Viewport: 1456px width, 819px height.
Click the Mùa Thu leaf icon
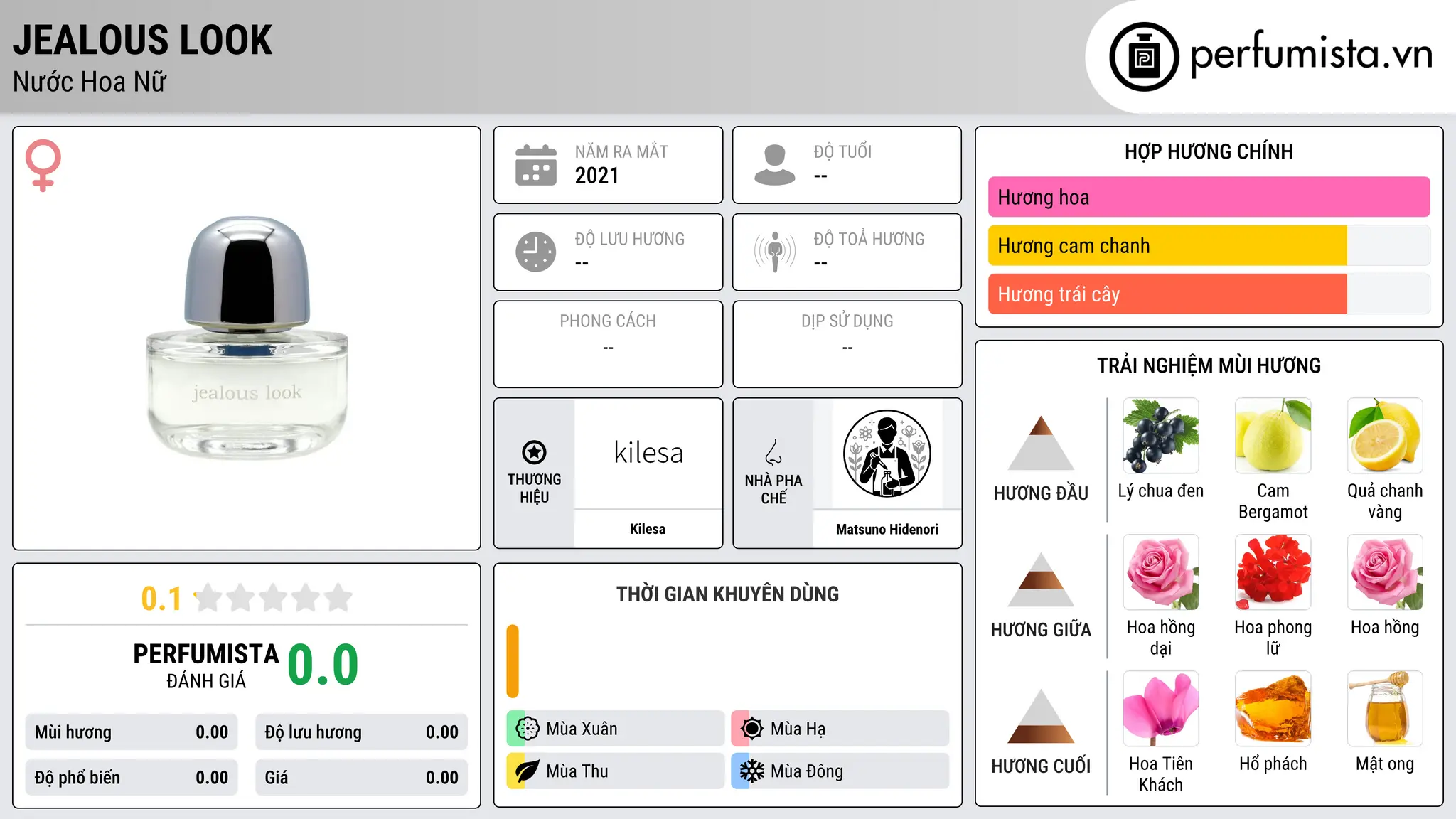pyautogui.click(x=528, y=771)
